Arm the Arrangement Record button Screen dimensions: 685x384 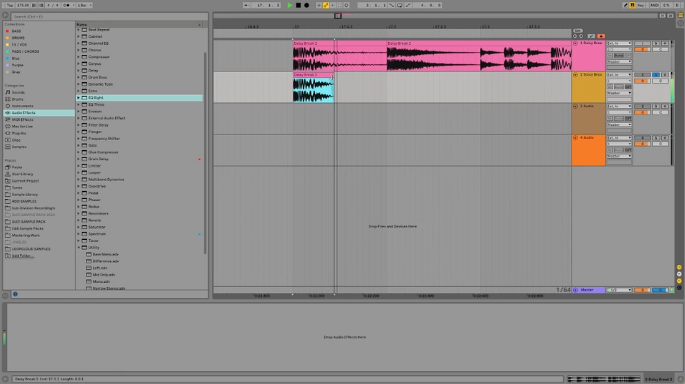(306, 5)
